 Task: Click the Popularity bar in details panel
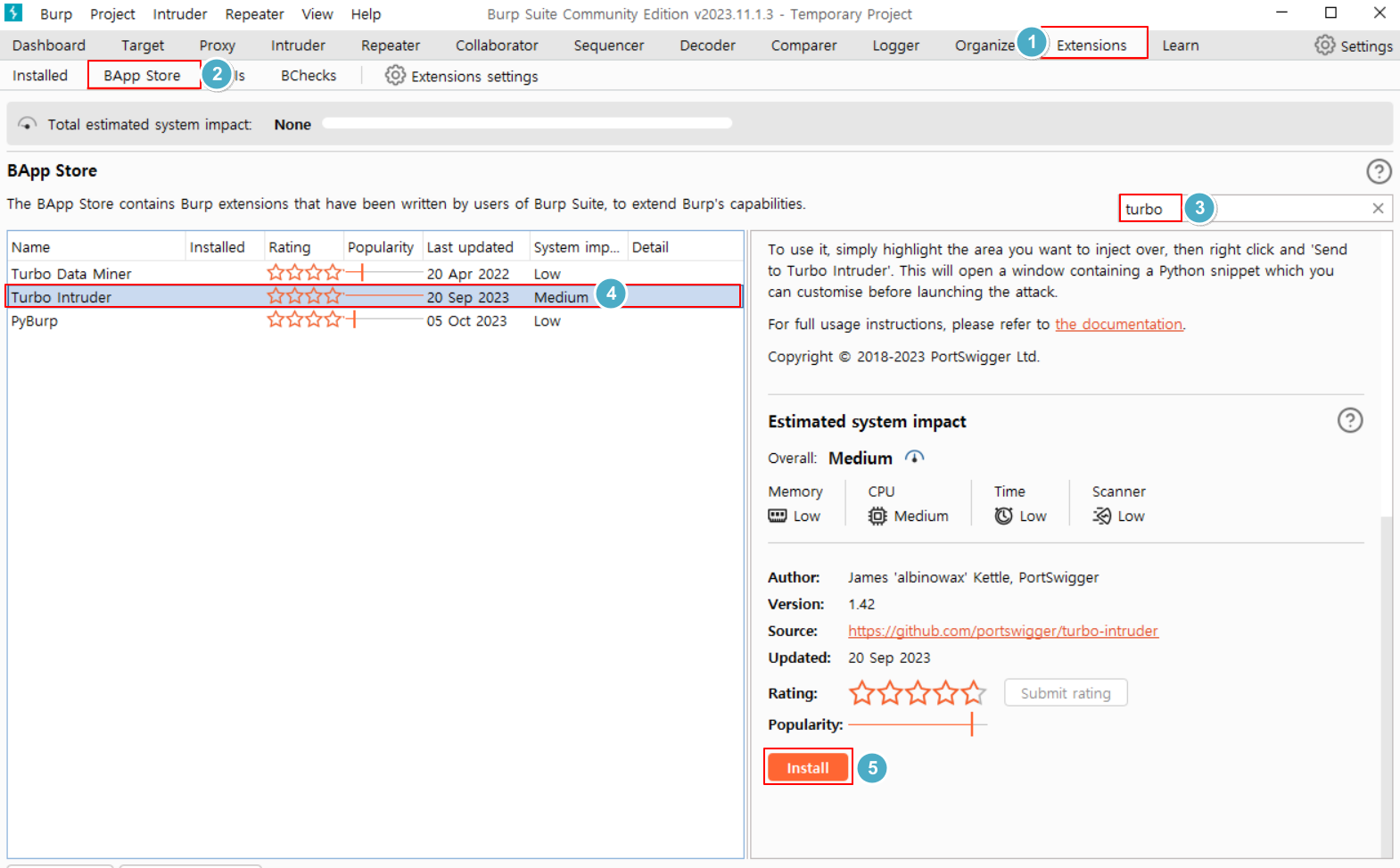point(918,724)
